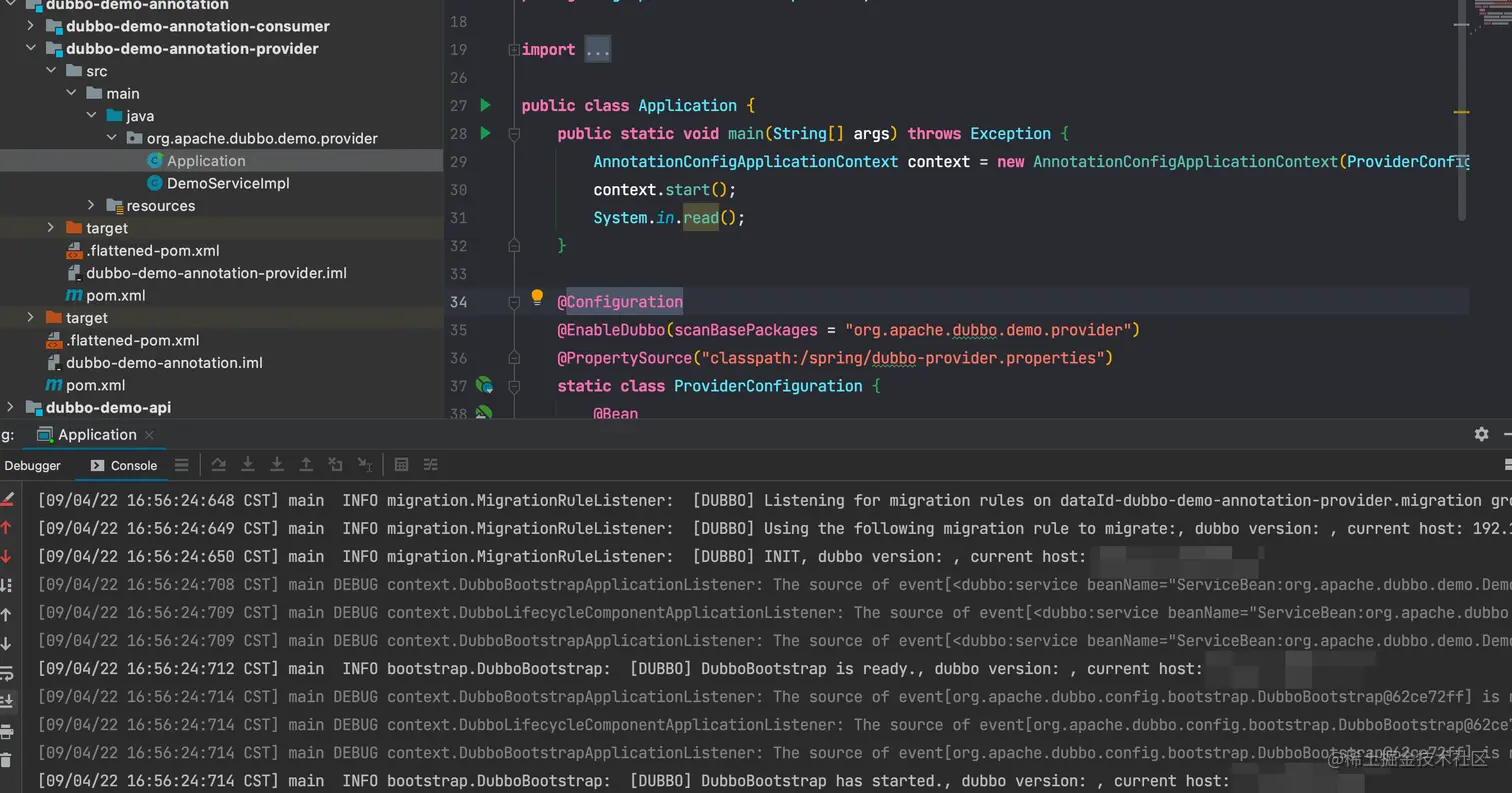Viewport: 1512px width, 793px height.
Task: Click the Step Into debugger icon
Action: [248, 465]
